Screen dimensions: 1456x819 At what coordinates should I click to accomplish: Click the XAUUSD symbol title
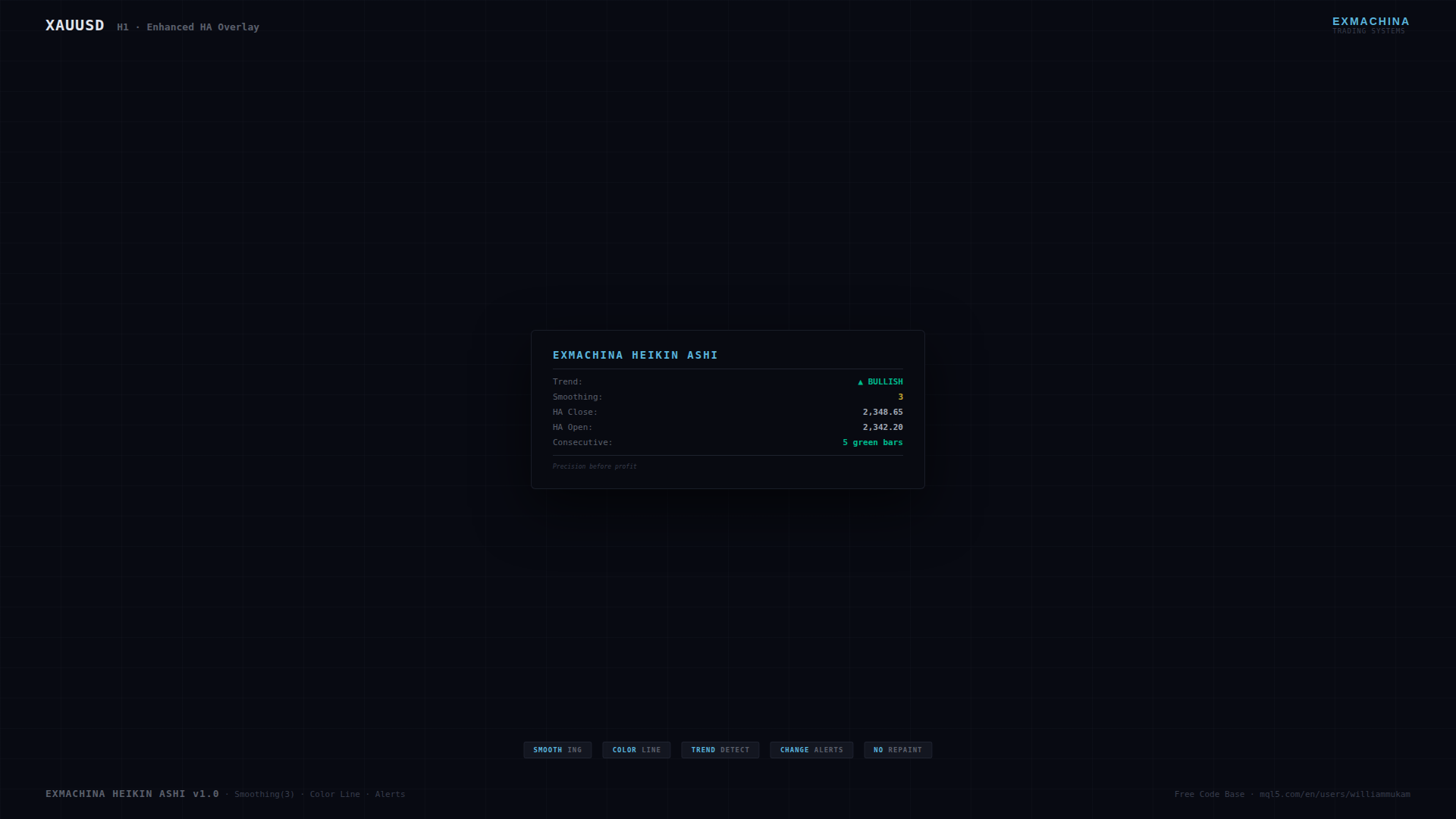pyautogui.click(x=75, y=25)
